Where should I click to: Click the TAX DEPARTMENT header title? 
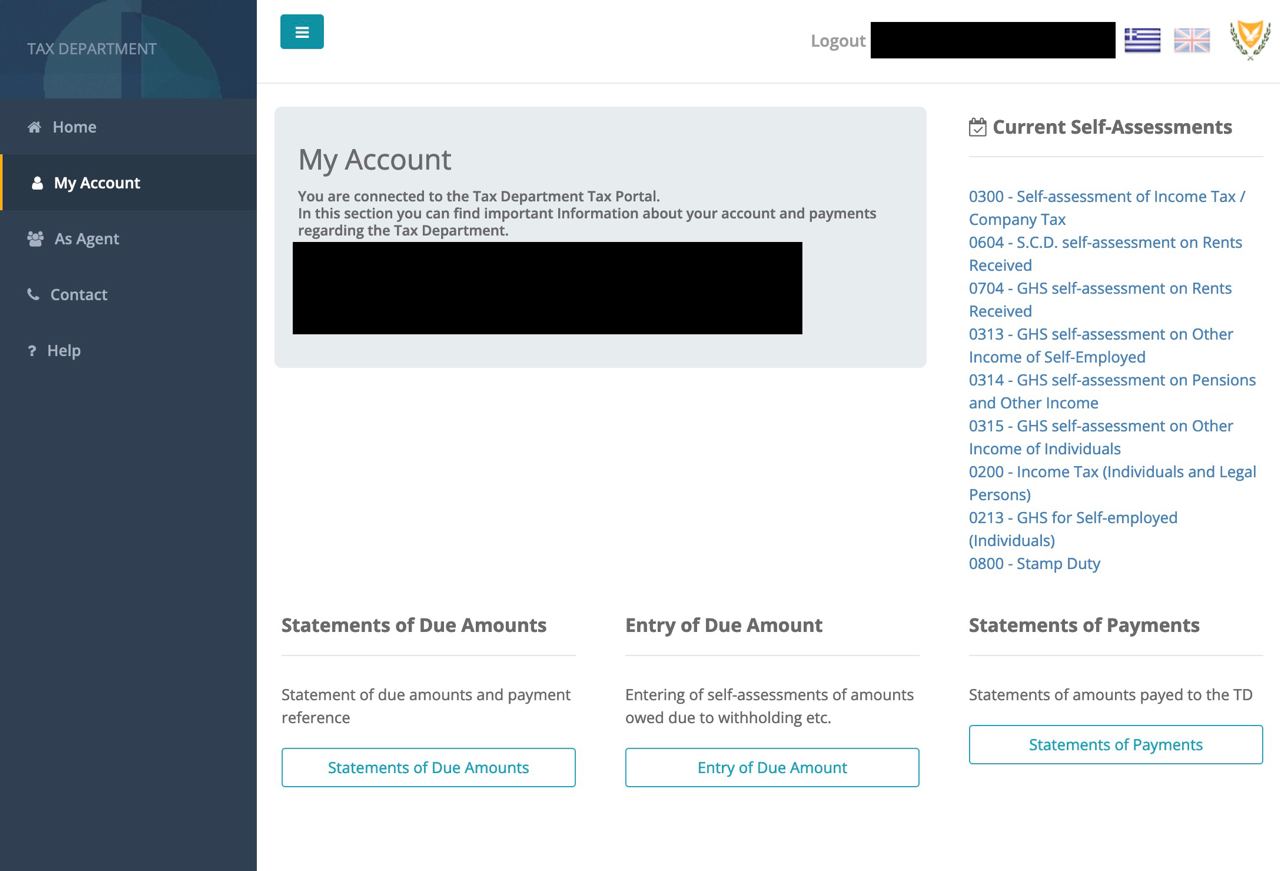click(x=92, y=49)
